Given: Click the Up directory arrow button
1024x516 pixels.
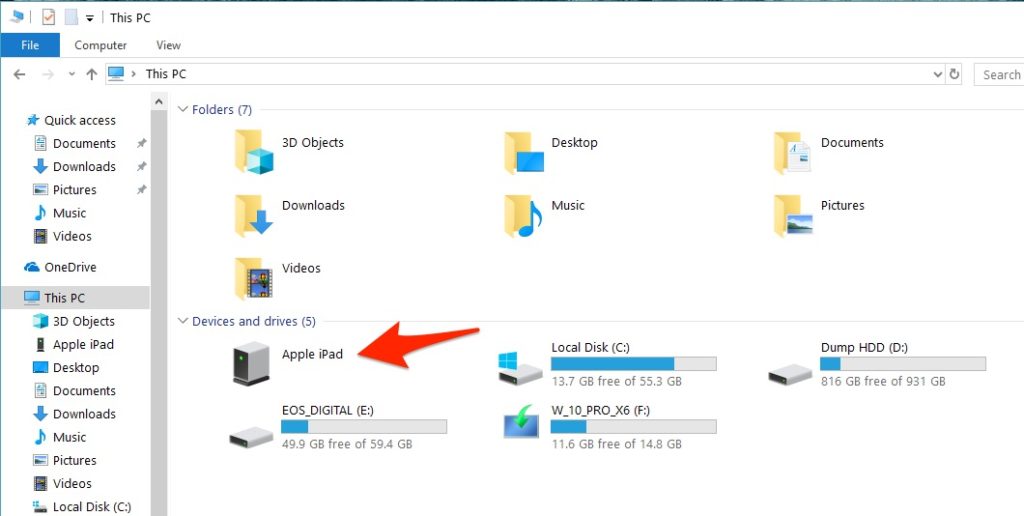Looking at the screenshot, I should pos(92,74).
